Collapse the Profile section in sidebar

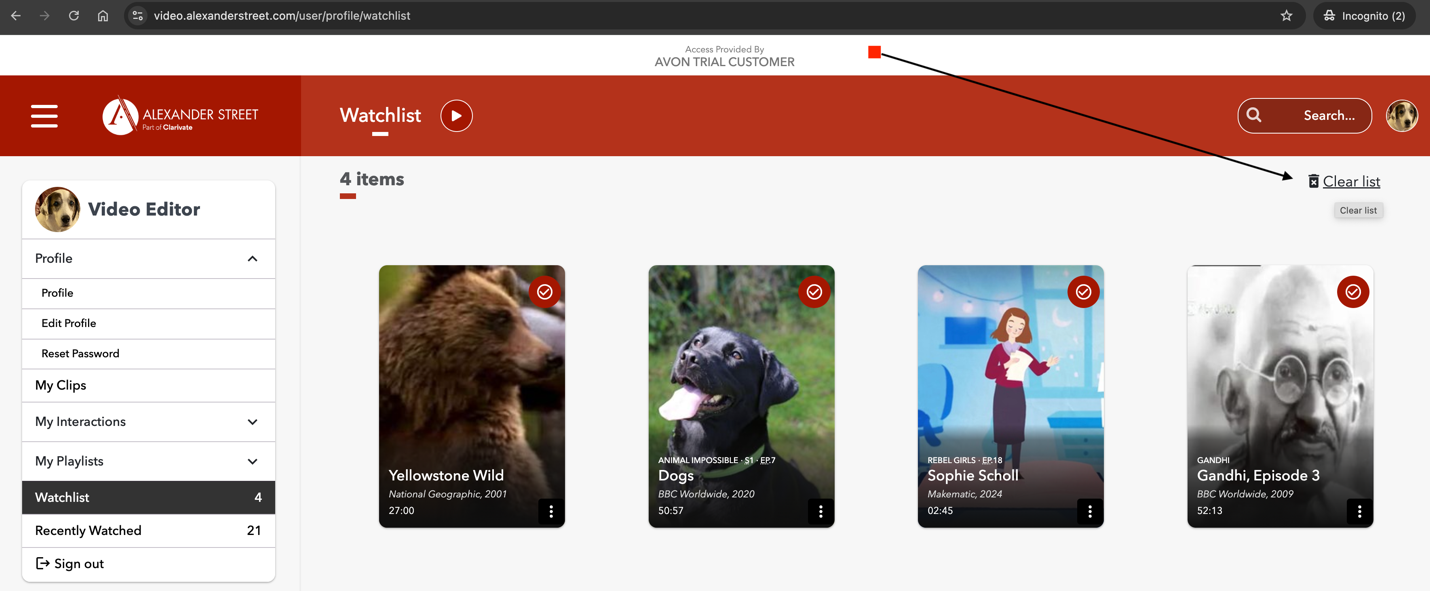click(252, 259)
